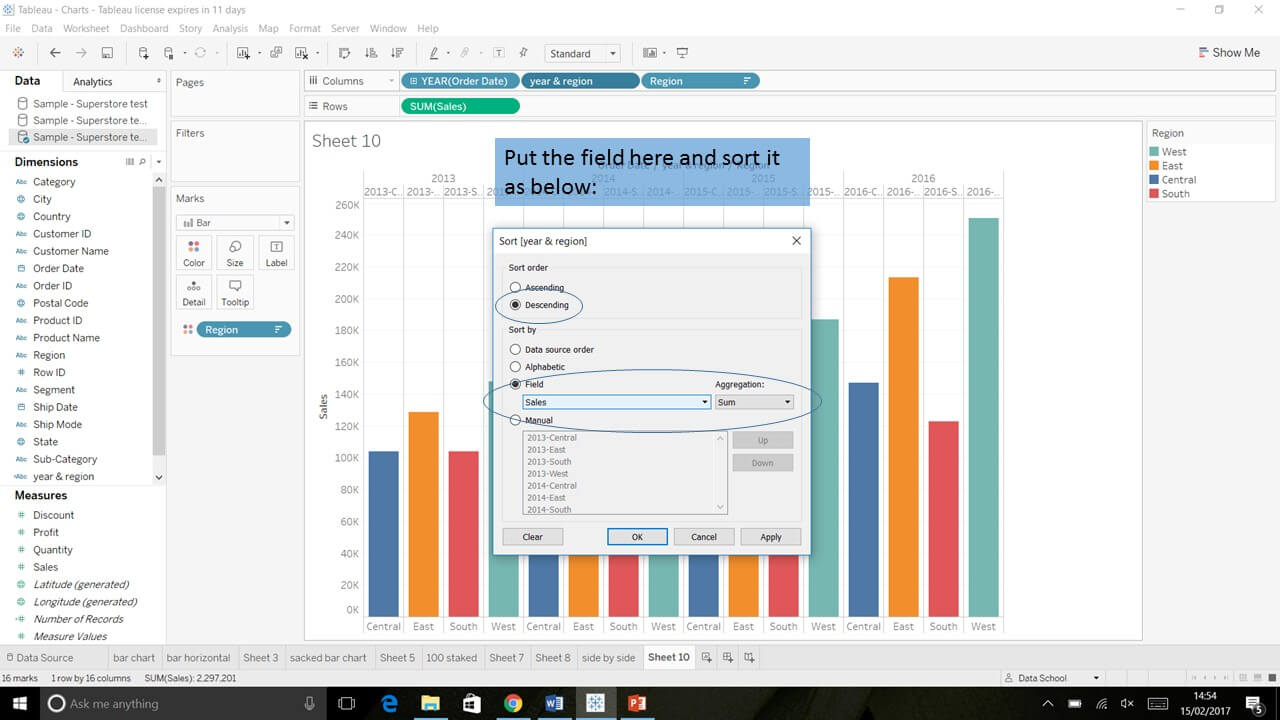1280x720 pixels.
Task: Click the sort ascending toolbar icon
Action: pos(371,53)
